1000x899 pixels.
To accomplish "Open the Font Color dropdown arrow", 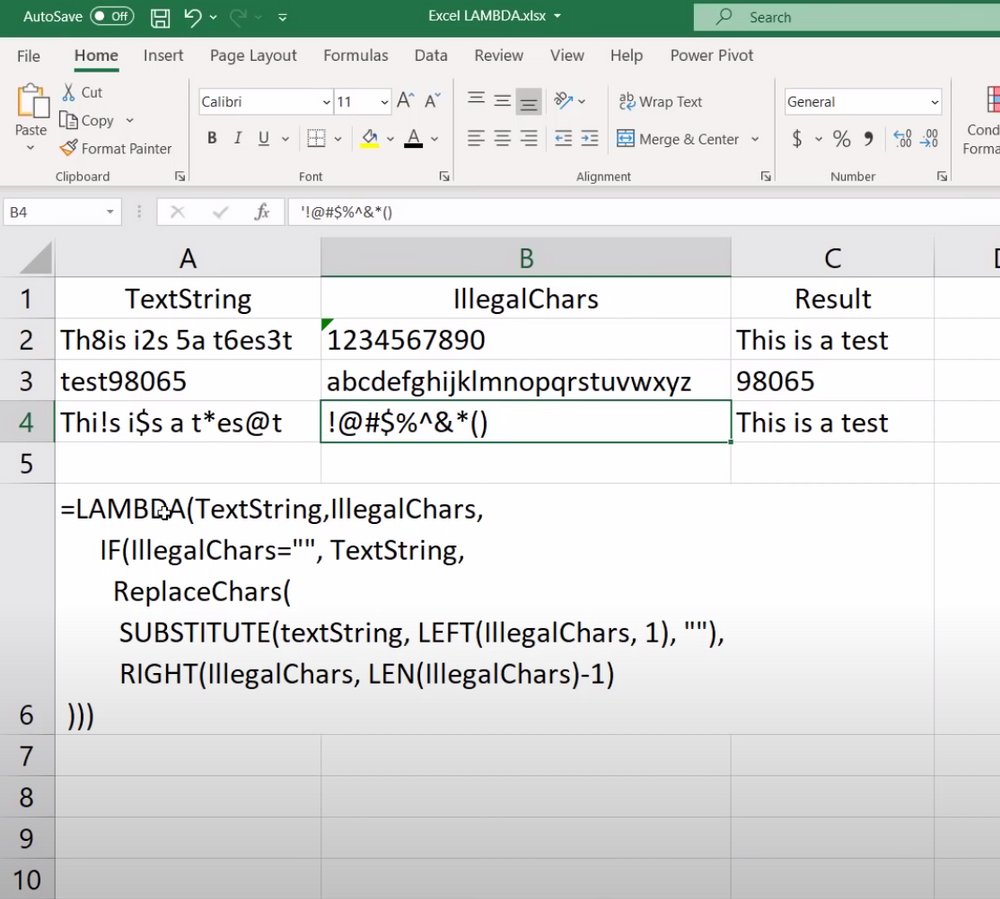I will 434,138.
